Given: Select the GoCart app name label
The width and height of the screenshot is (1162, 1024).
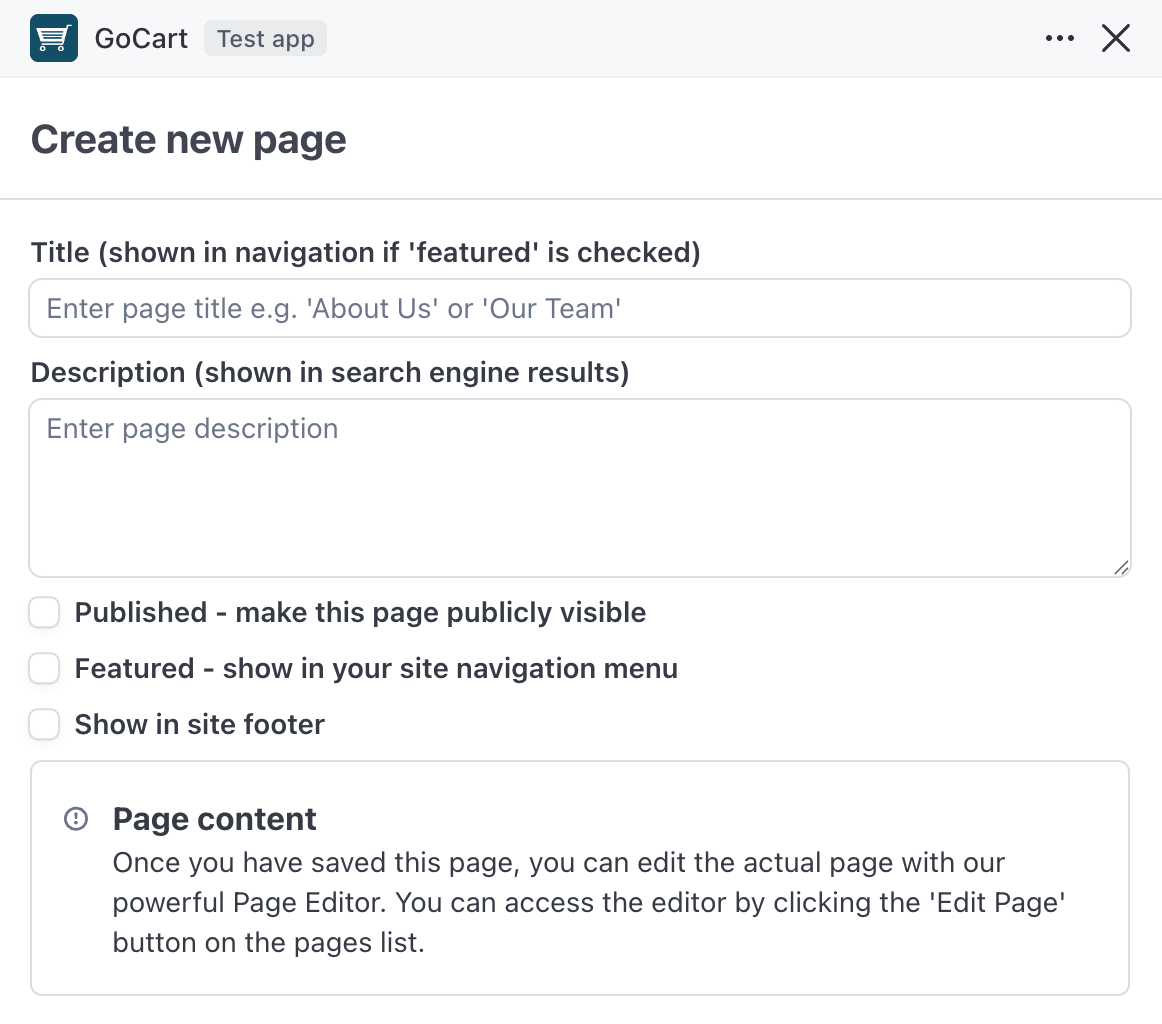Looking at the screenshot, I should click(x=140, y=38).
